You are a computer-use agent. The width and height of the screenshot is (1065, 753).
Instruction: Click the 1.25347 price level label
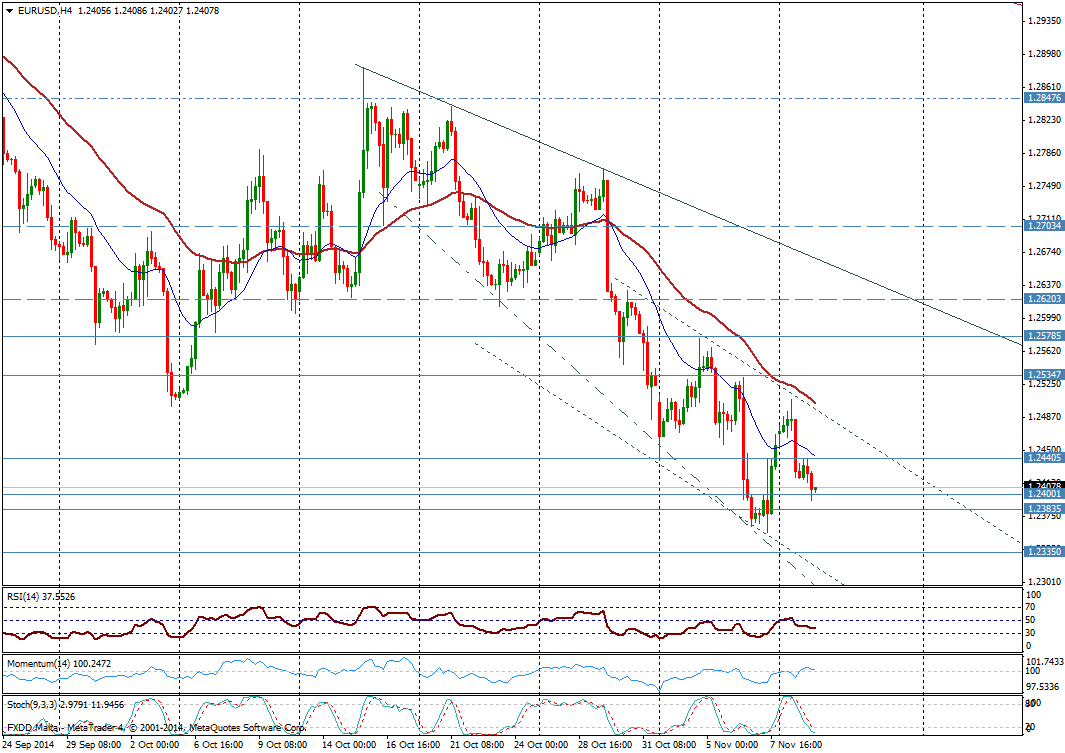tap(1043, 375)
